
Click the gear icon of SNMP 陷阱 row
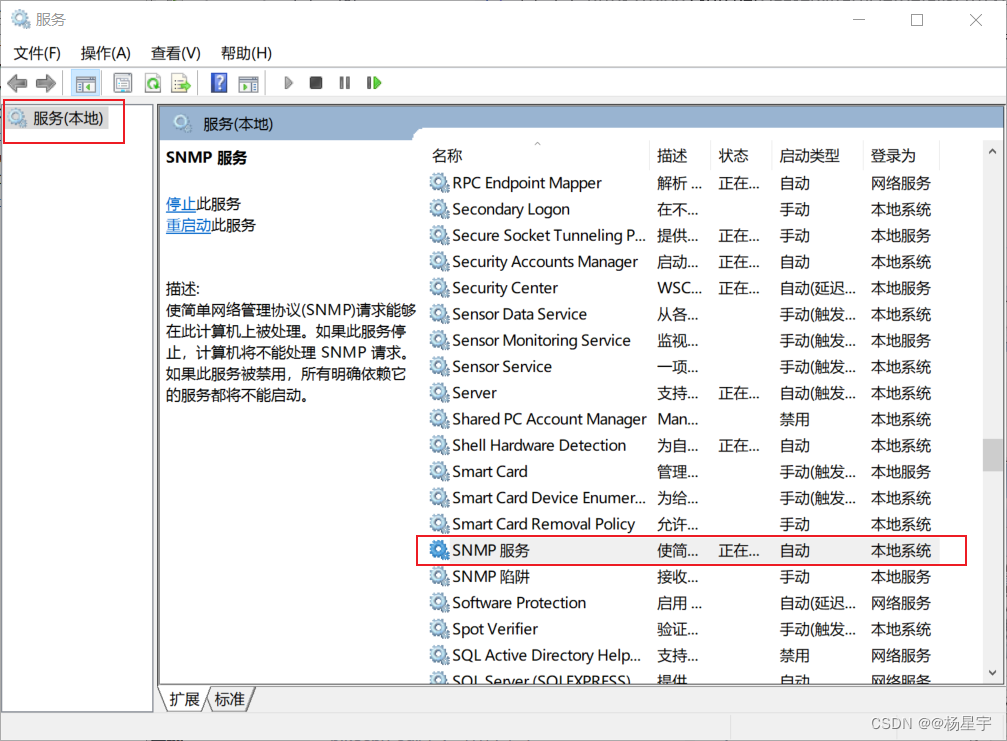(439, 577)
